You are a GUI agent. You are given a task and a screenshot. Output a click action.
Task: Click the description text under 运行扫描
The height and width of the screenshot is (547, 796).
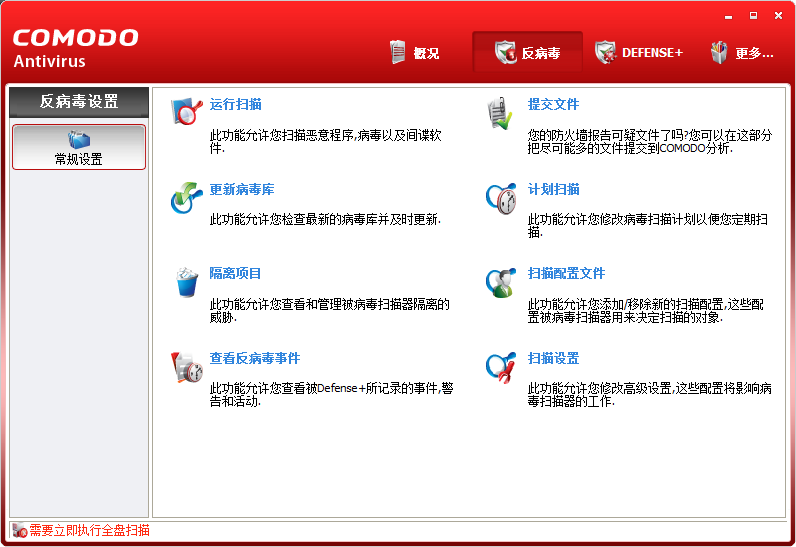click(x=325, y=142)
